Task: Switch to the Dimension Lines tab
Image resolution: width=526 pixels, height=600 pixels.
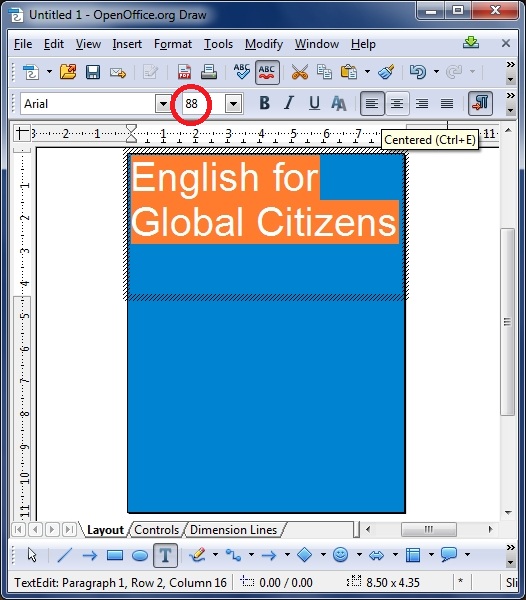Action: 233,530
